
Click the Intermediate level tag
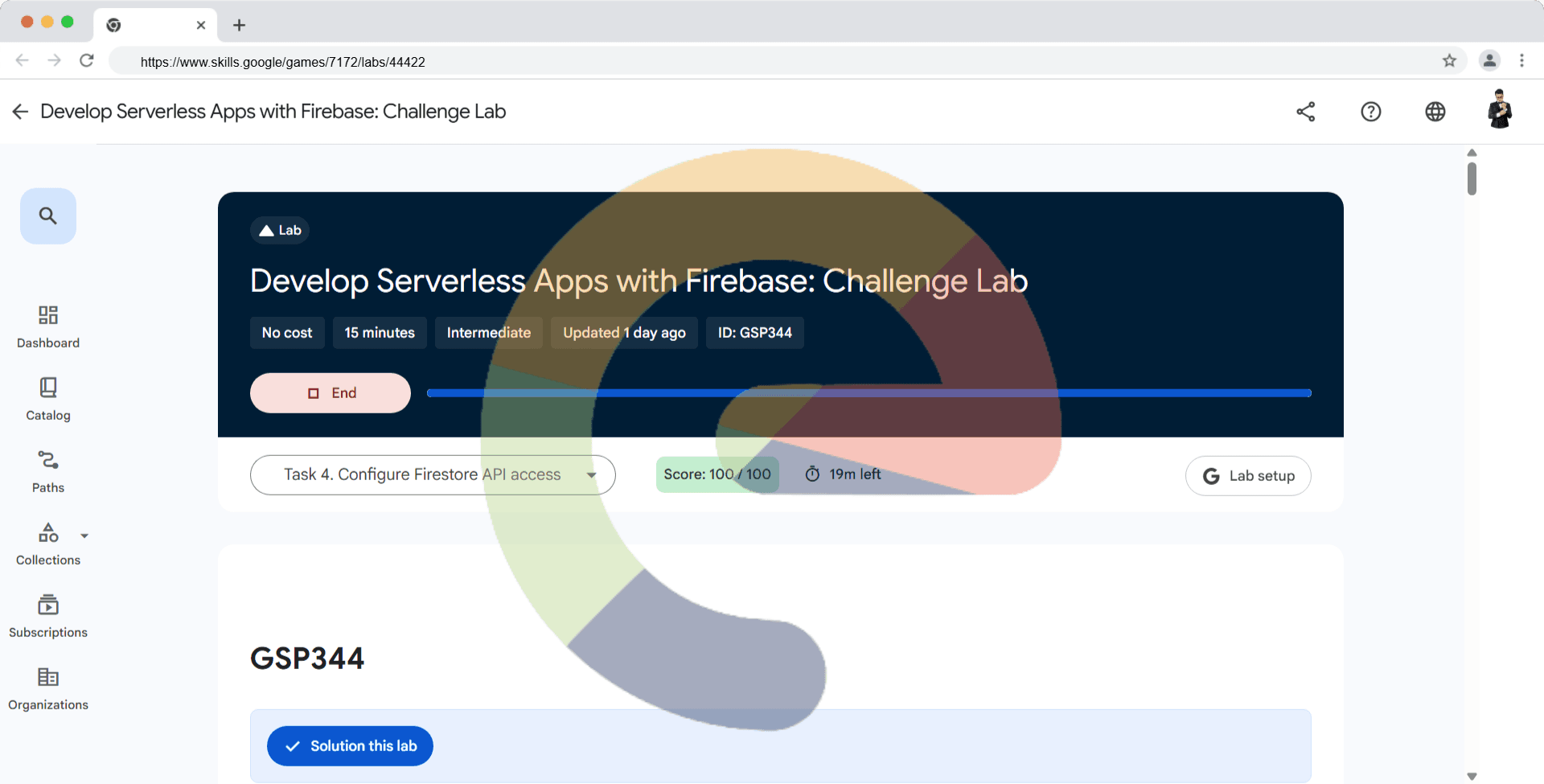click(489, 333)
